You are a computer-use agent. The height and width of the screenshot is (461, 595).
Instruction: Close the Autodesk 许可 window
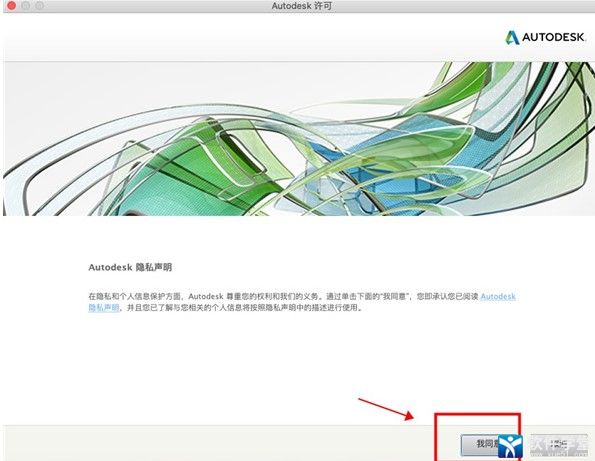coord(11,6)
